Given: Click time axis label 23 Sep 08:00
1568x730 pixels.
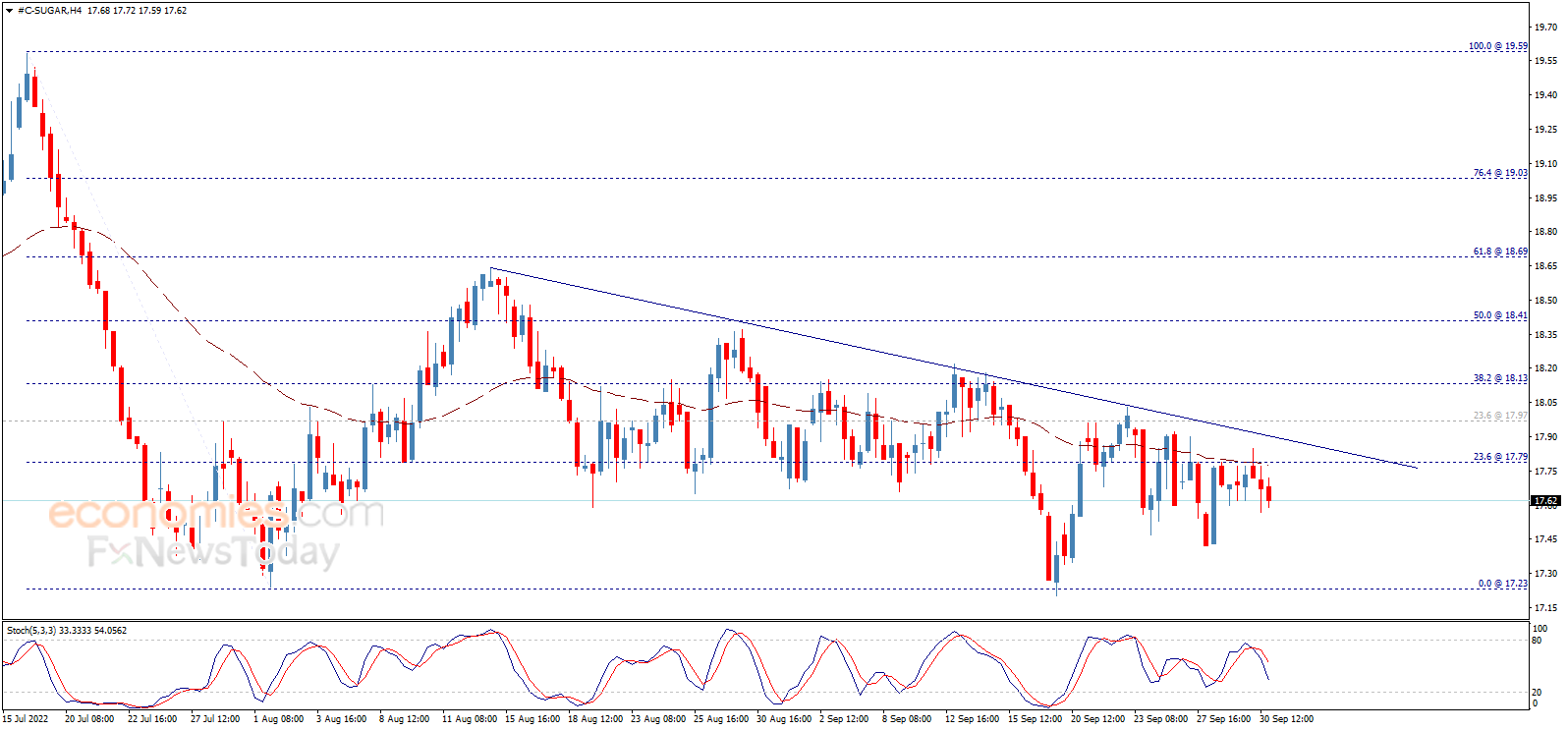Looking at the screenshot, I should [x=1161, y=719].
